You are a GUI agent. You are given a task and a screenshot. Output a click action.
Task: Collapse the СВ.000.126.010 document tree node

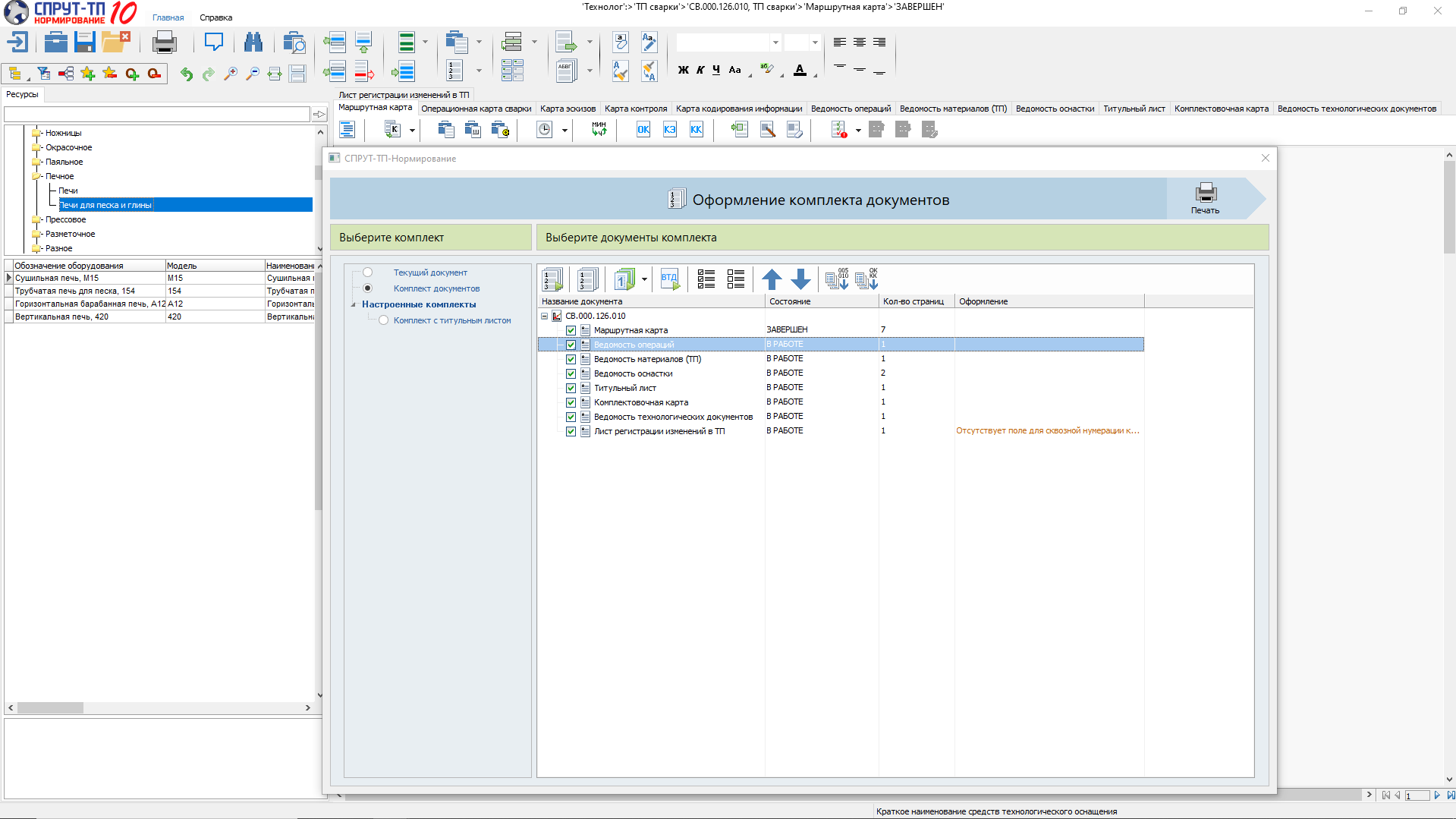[x=544, y=316]
